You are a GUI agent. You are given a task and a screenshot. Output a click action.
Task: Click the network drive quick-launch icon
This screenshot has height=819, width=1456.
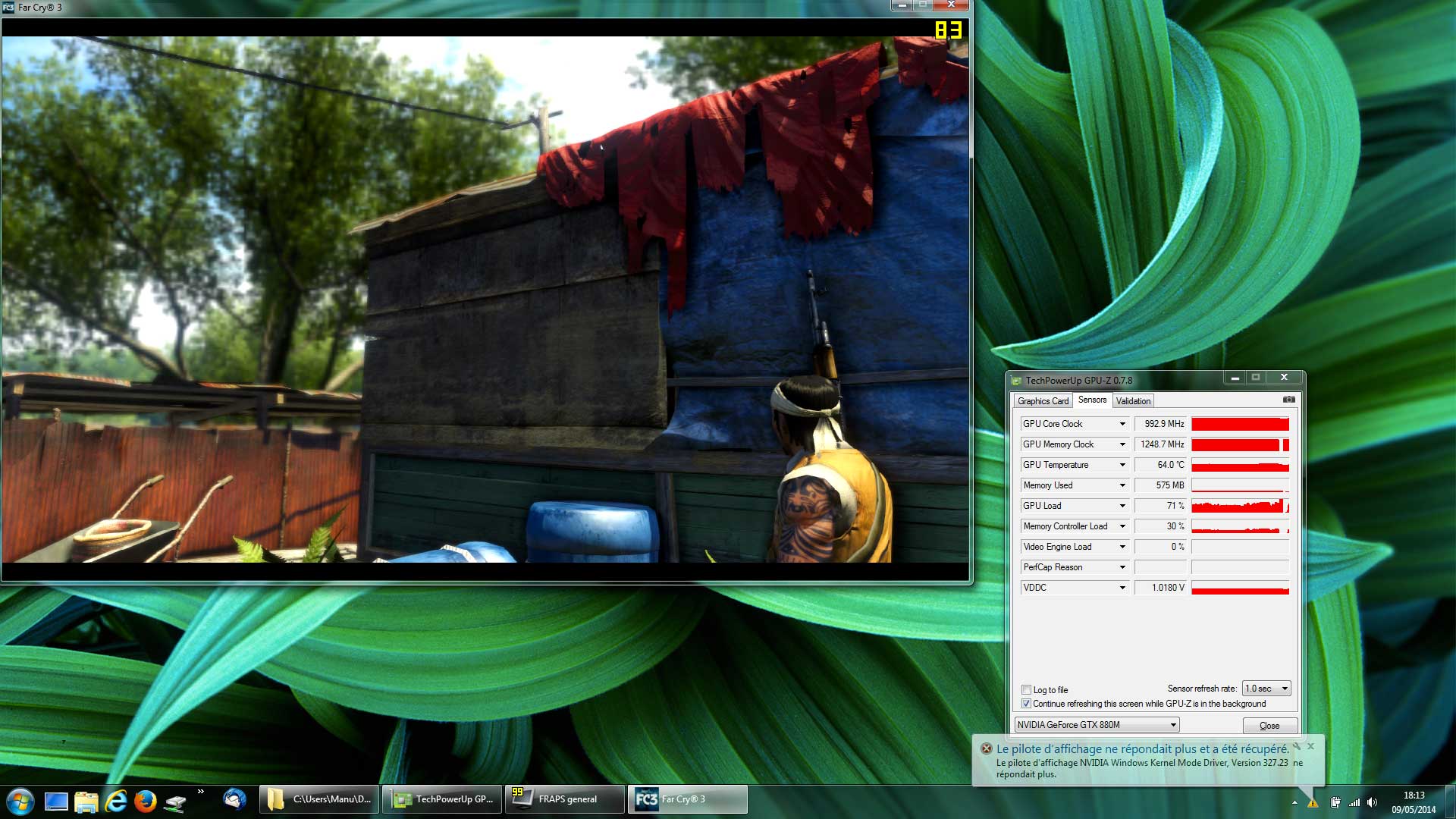coord(175,802)
